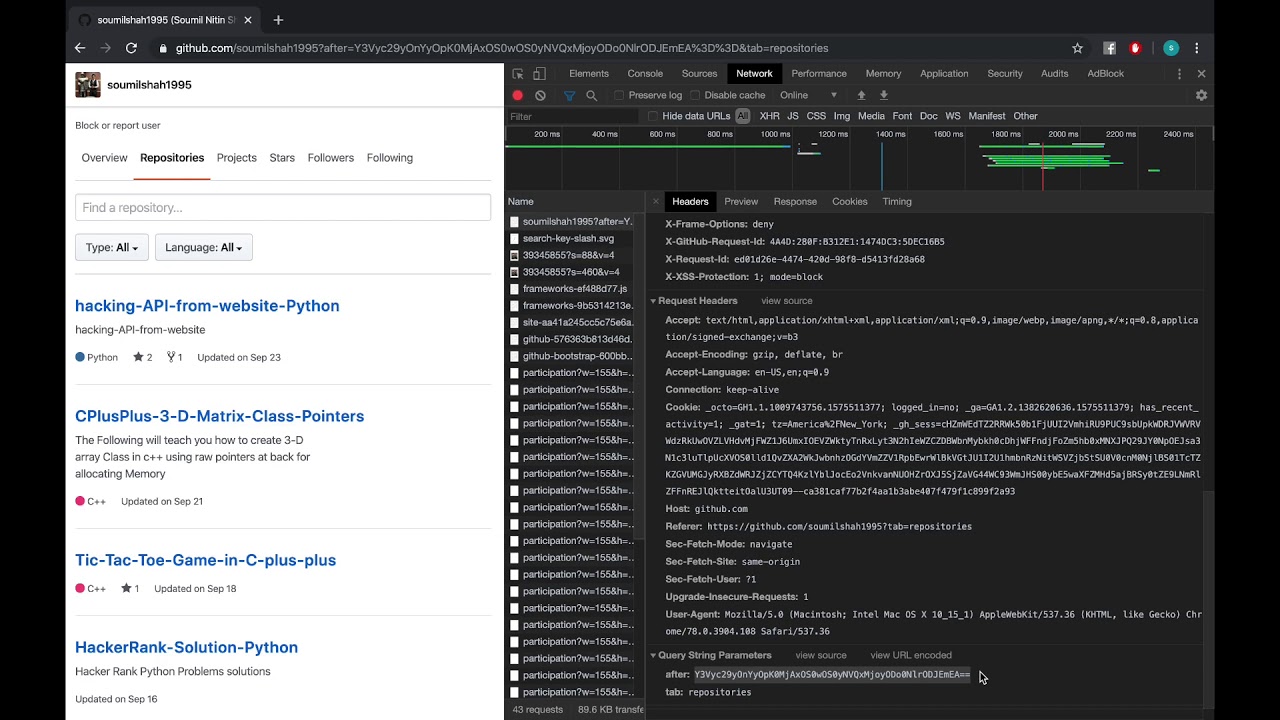This screenshot has height=720, width=1280.
Task: Open the Application panel
Action: tap(944, 74)
